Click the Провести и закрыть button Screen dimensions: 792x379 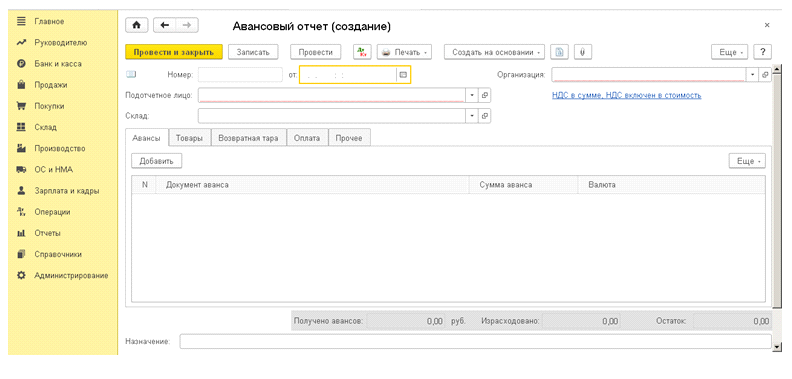click(x=174, y=52)
